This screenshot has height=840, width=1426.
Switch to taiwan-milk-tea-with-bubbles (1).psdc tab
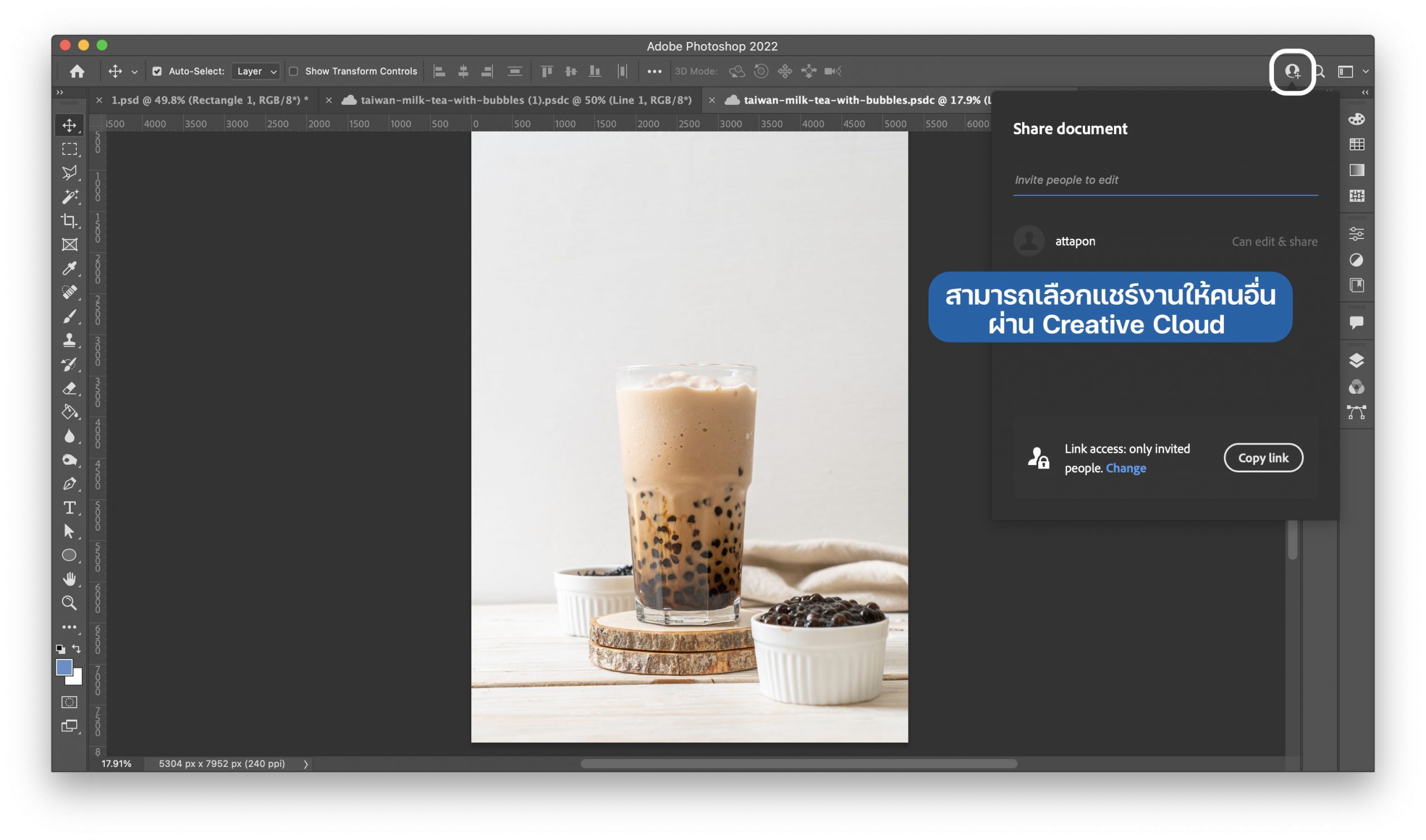(x=525, y=100)
